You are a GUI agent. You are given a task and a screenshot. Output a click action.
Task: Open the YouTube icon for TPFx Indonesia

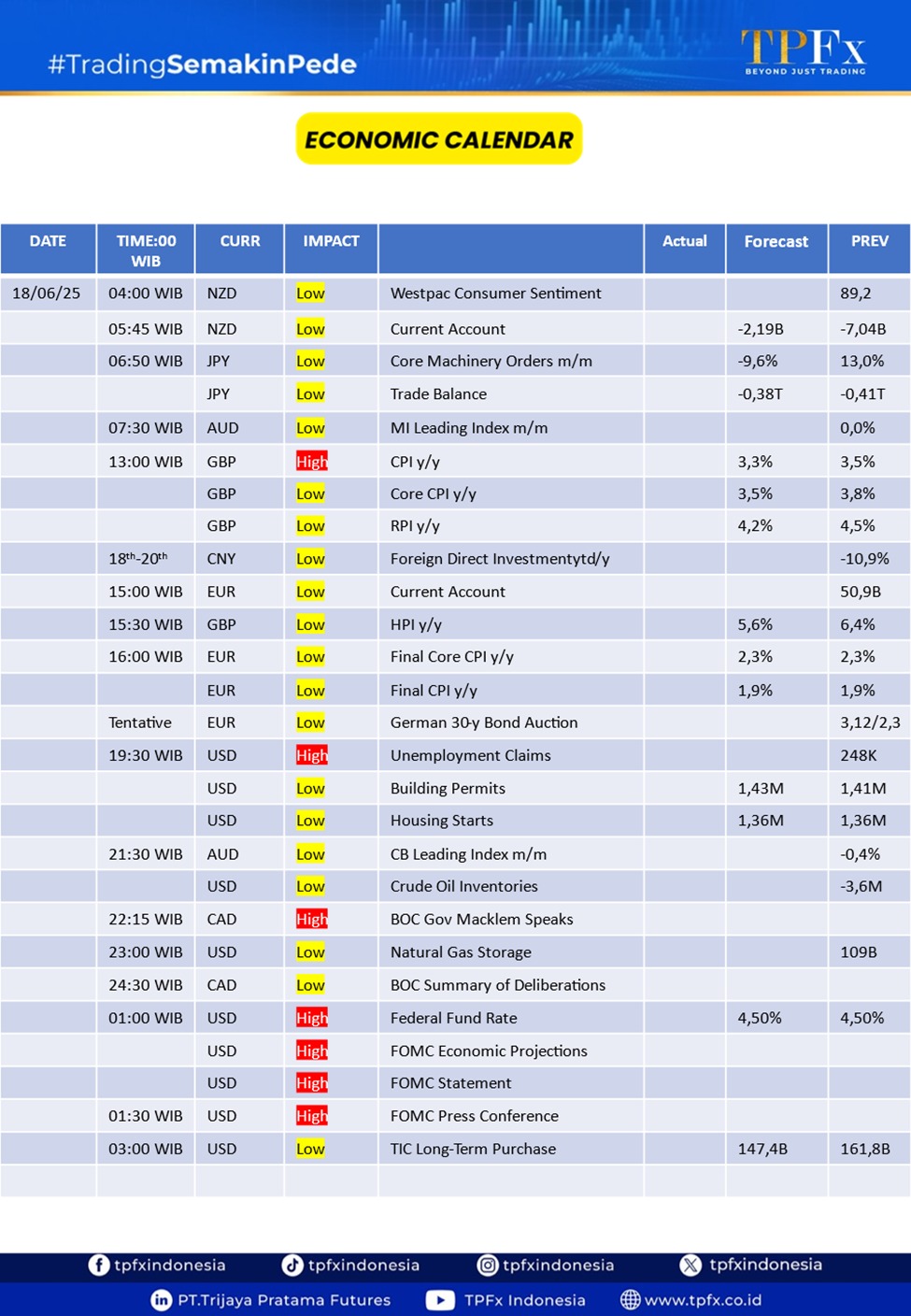(x=440, y=1300)
